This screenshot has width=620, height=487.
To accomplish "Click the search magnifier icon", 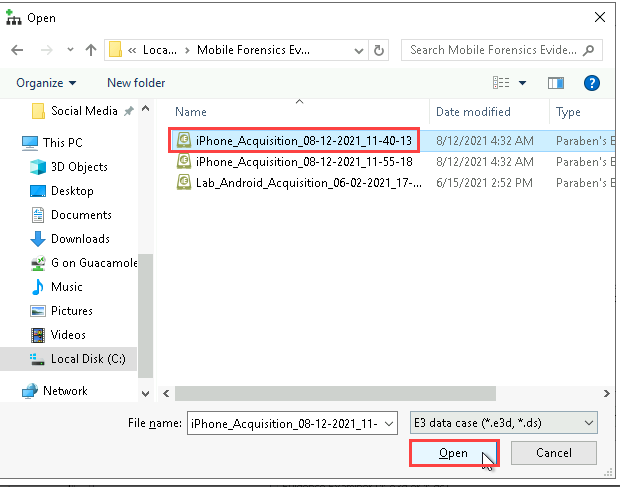I will 588,50.
